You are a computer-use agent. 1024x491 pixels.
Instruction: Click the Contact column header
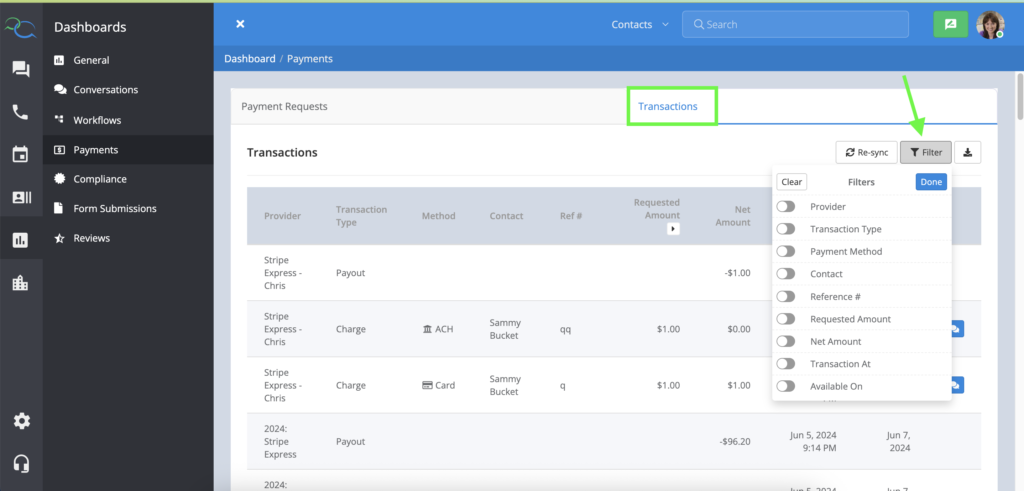tap(507, 216)
